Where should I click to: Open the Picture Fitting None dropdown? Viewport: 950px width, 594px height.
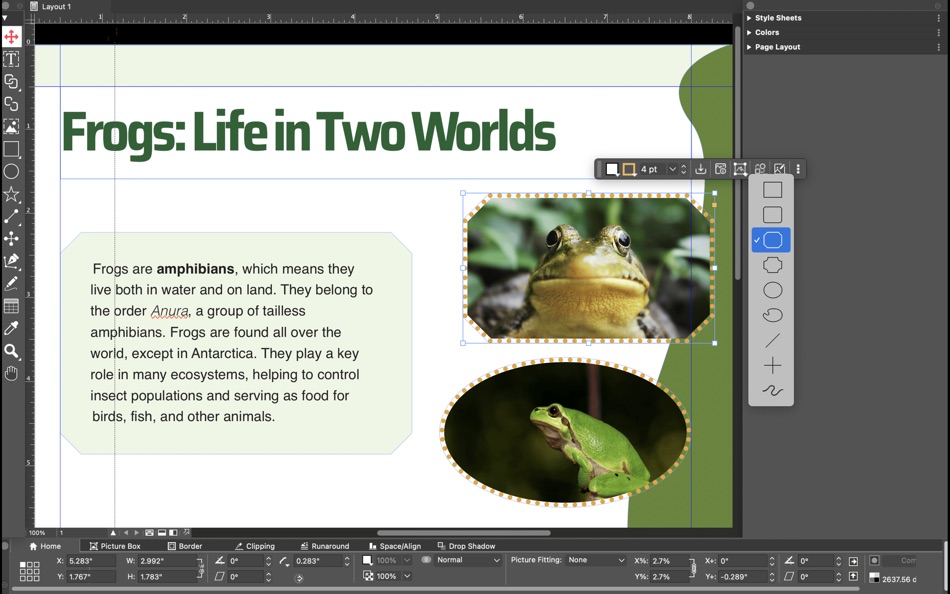[596, 561]
